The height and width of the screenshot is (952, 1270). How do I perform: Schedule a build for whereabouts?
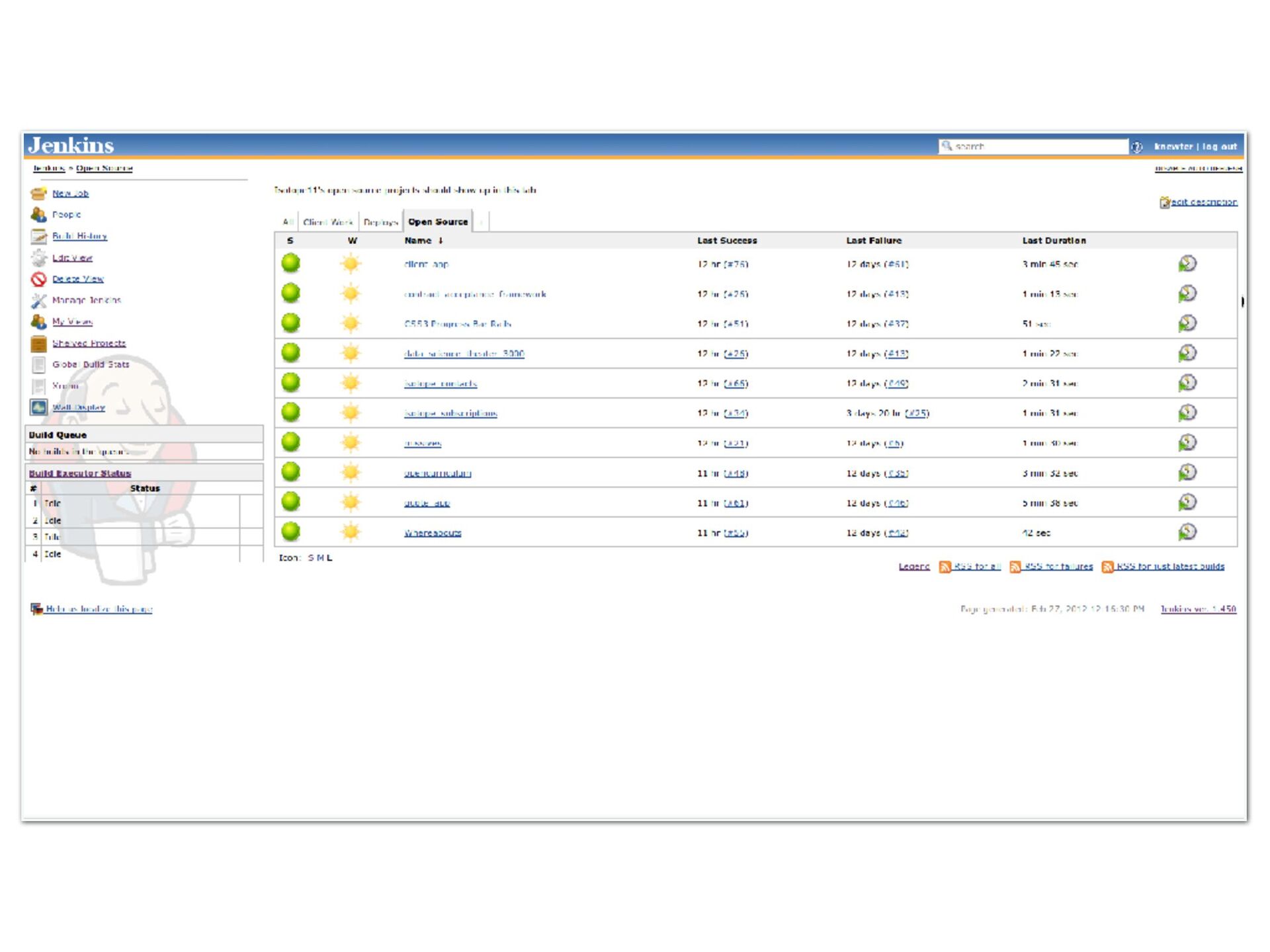1187,532
